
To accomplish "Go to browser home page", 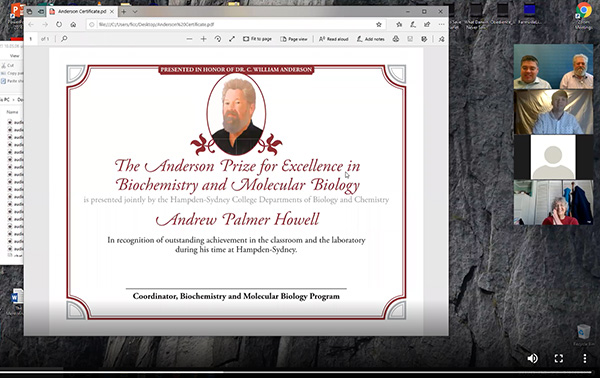I will 73,24.
